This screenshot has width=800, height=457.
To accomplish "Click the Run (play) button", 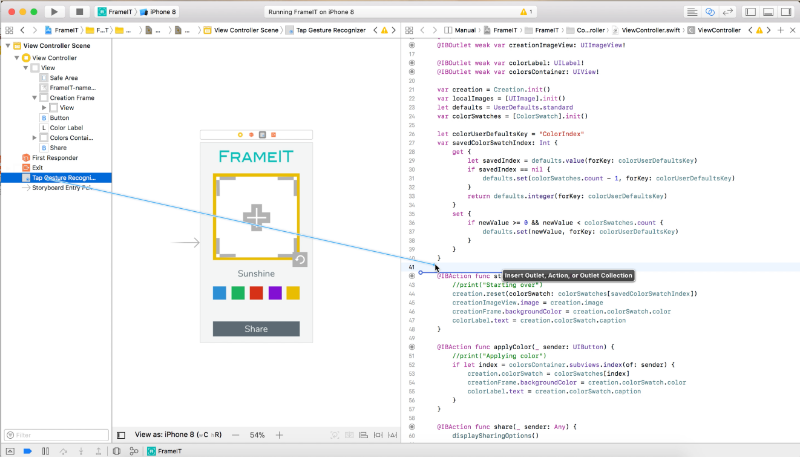I will coord(54,12).
